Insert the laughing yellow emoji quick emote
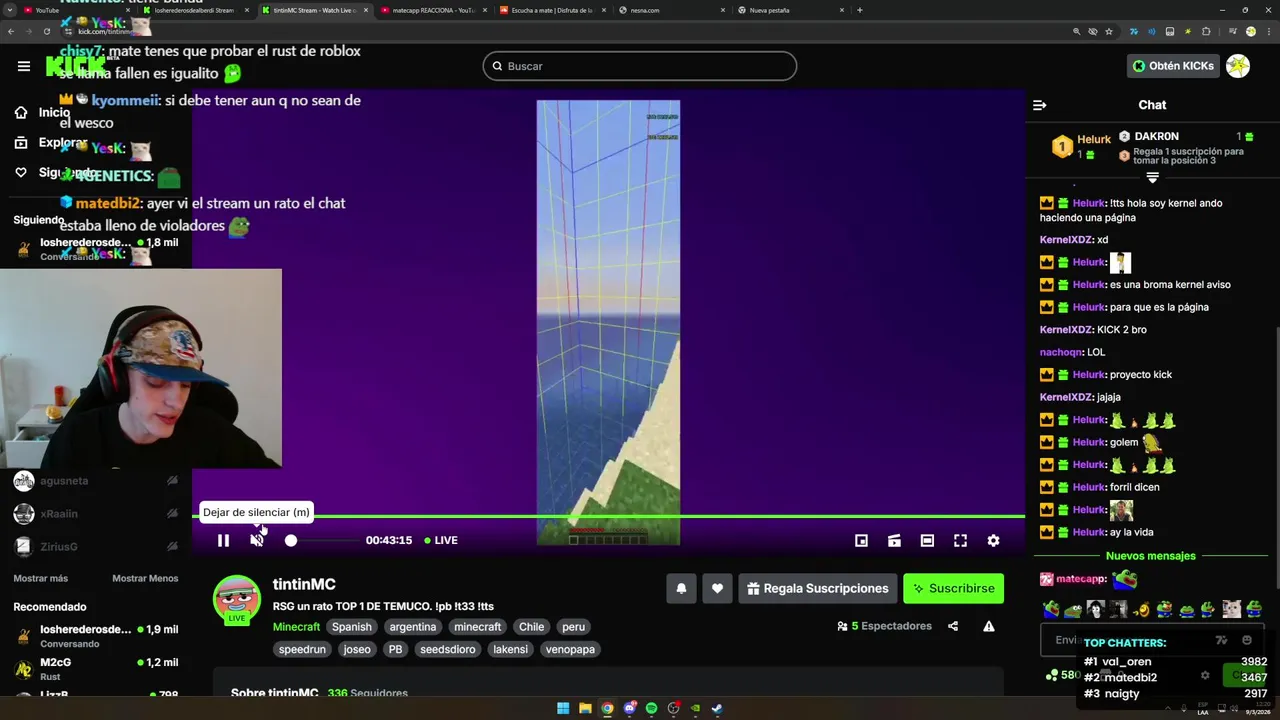Image resolution: width=1280 pixels, height=720 pixels. [1142, 609]
